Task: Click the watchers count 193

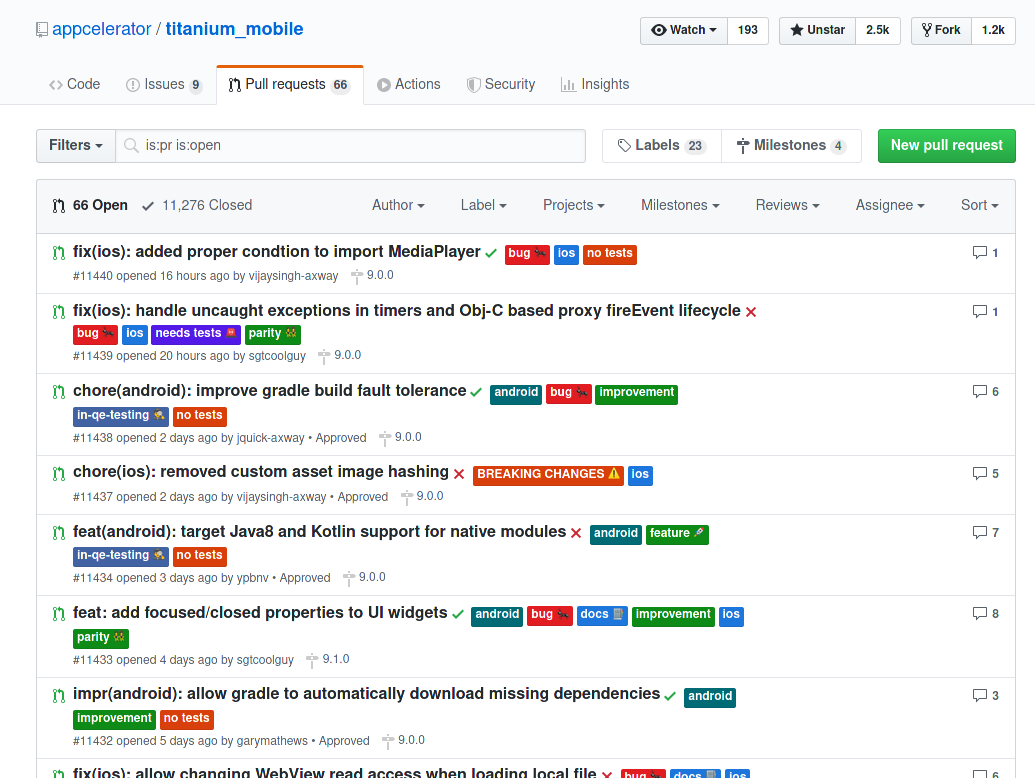Action: (748, 30)
